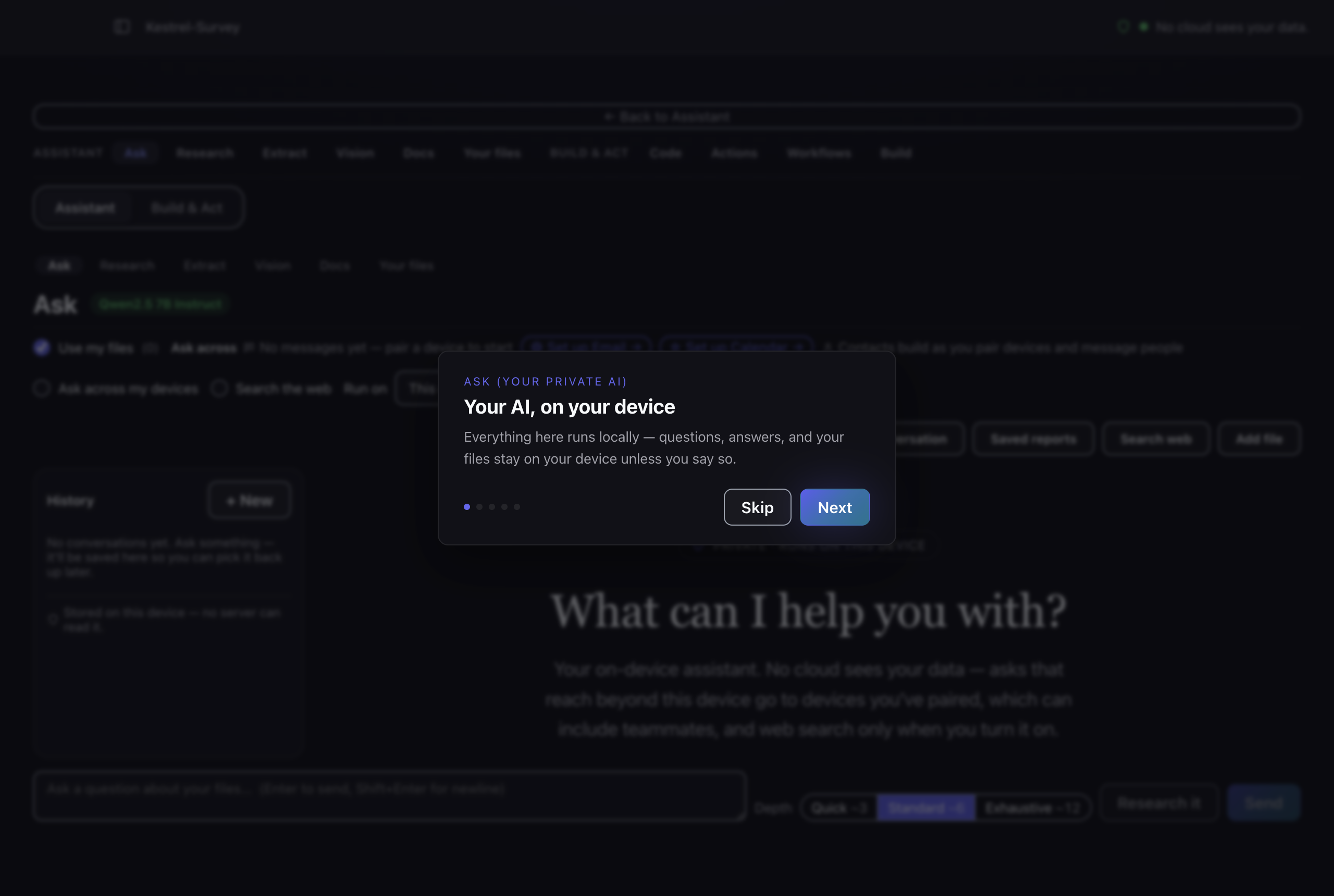This screenshot has width=1334, height=896.
Task: Click the 'Everything here runs locally' description
Action: point(654,447)
